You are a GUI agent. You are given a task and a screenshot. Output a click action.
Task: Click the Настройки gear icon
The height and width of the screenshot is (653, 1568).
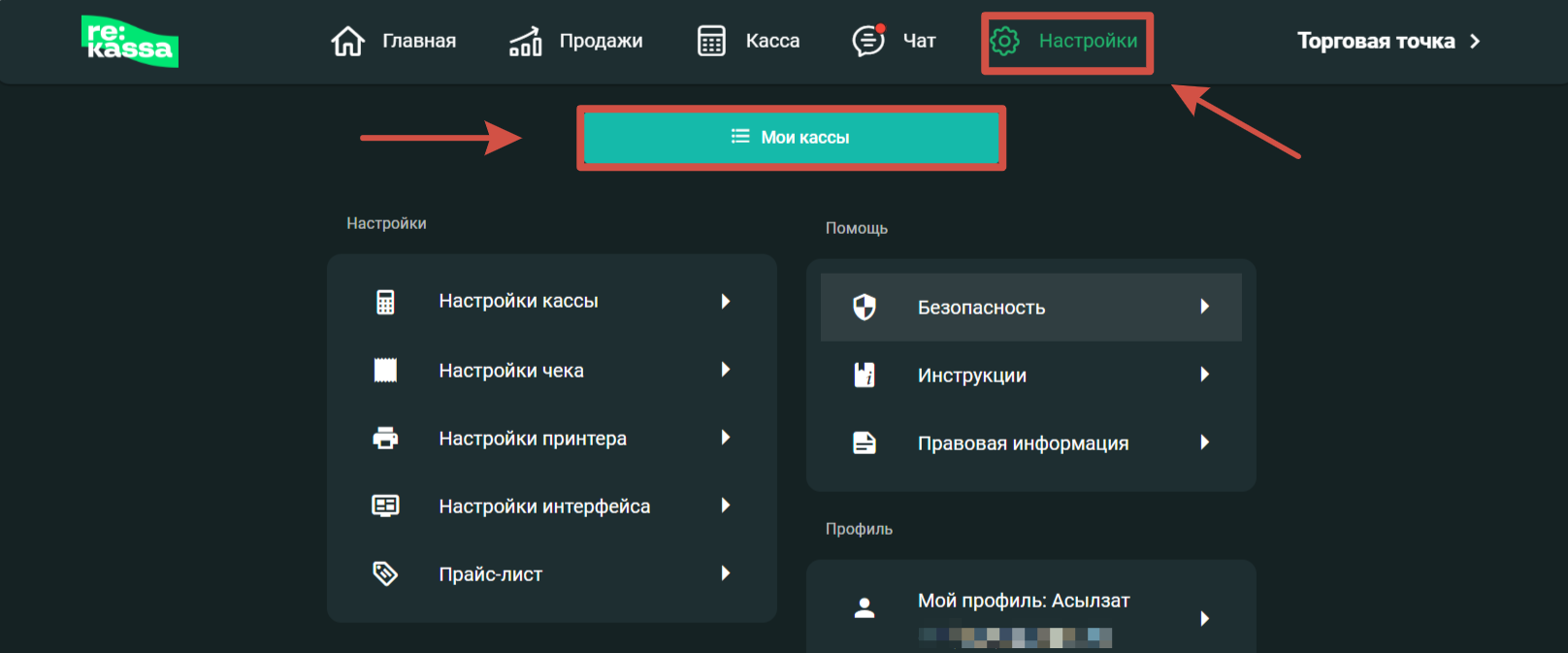1004,41
